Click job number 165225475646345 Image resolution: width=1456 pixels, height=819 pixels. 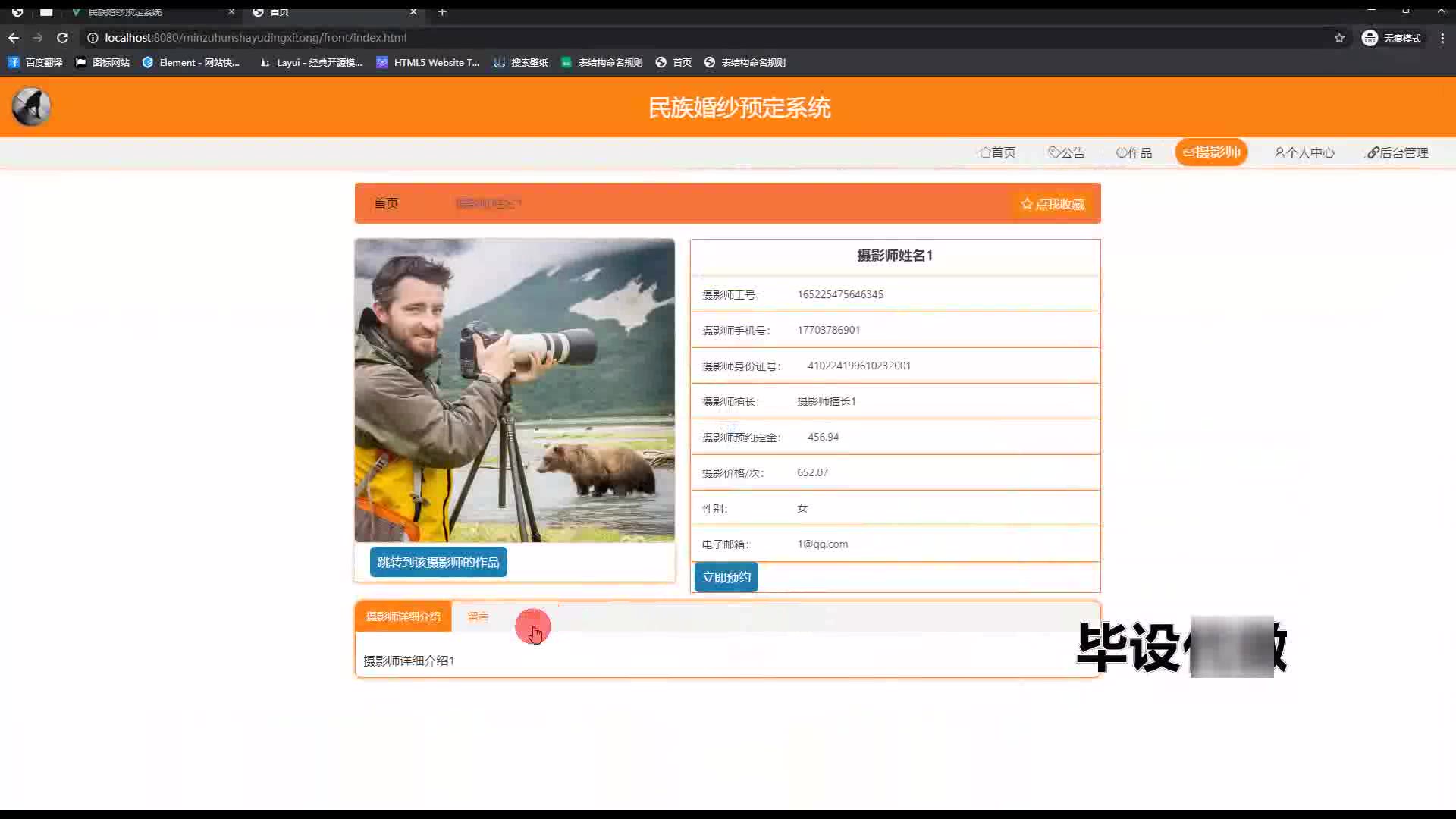tap(840, 294)
